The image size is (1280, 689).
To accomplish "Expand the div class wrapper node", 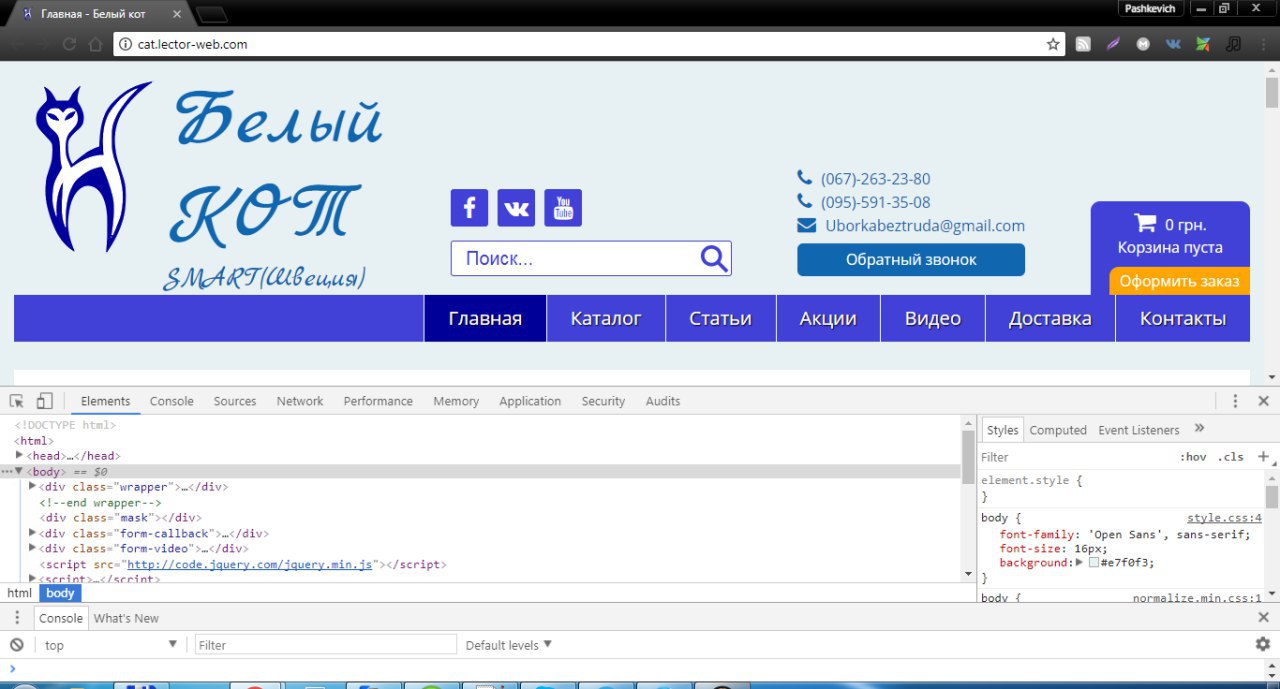I will click(x=32, y=486).
